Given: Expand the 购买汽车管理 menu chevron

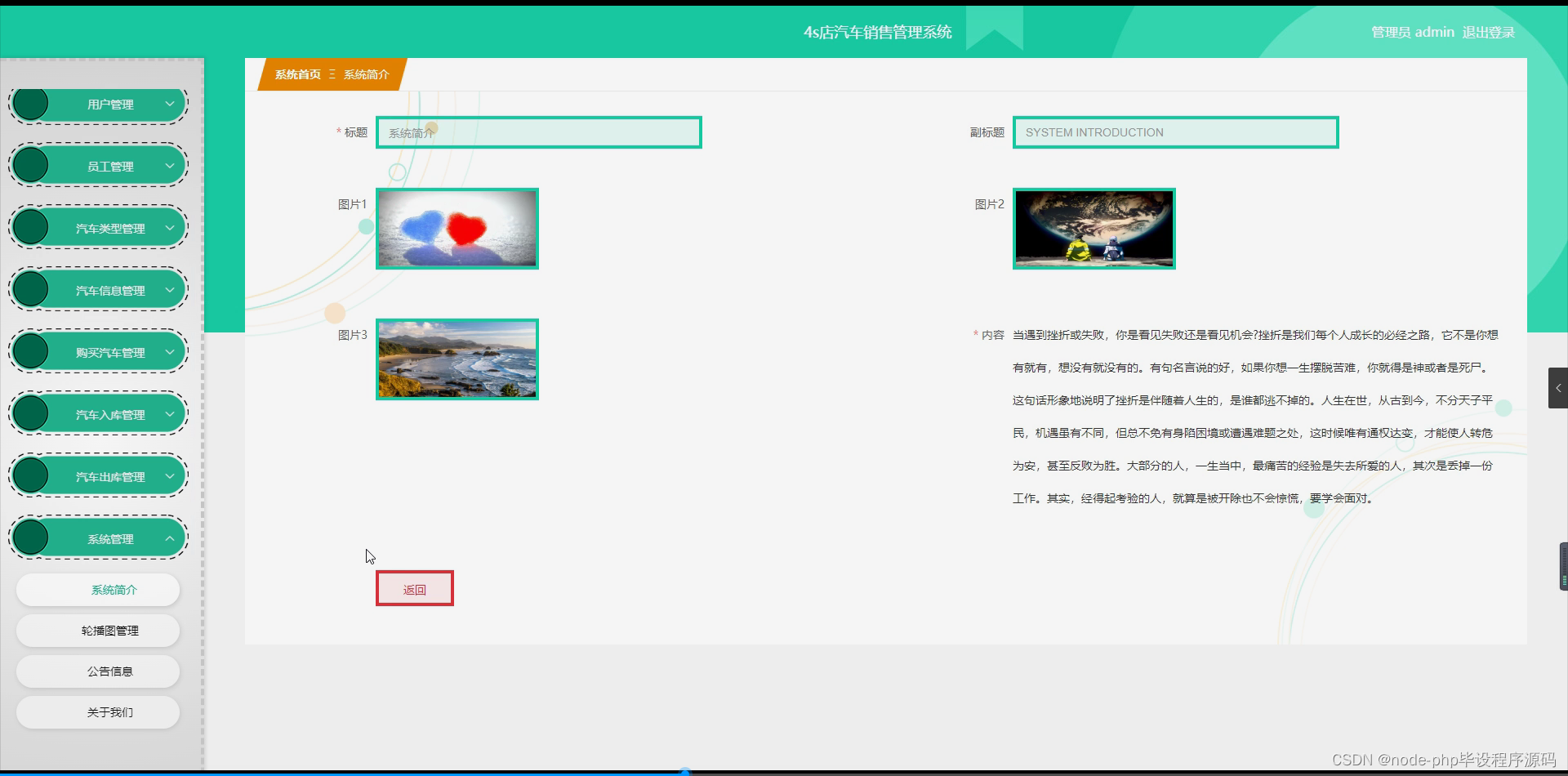Looking at the screenshot, I should pyautogui.click(x=170, y=352).
